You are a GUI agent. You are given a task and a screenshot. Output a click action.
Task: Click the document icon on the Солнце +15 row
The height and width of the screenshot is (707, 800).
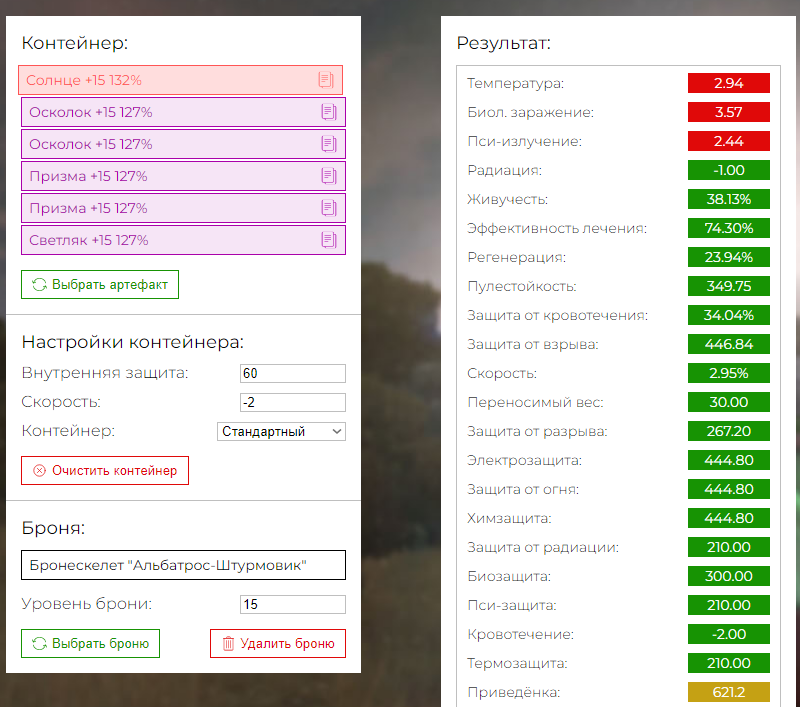pos(325,80)
